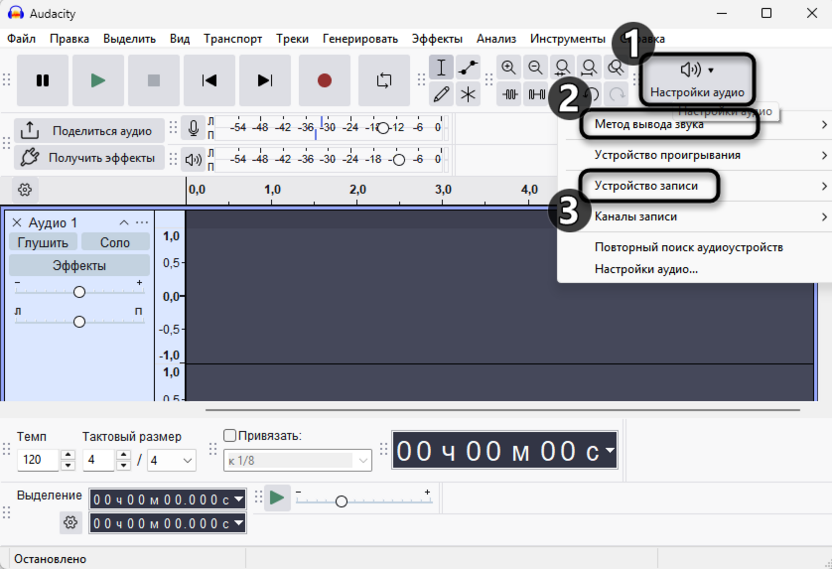This screenshot has width=832, height=569.
Task: Open the Настройки аудио dropdown button
Action: coord(697,79)
